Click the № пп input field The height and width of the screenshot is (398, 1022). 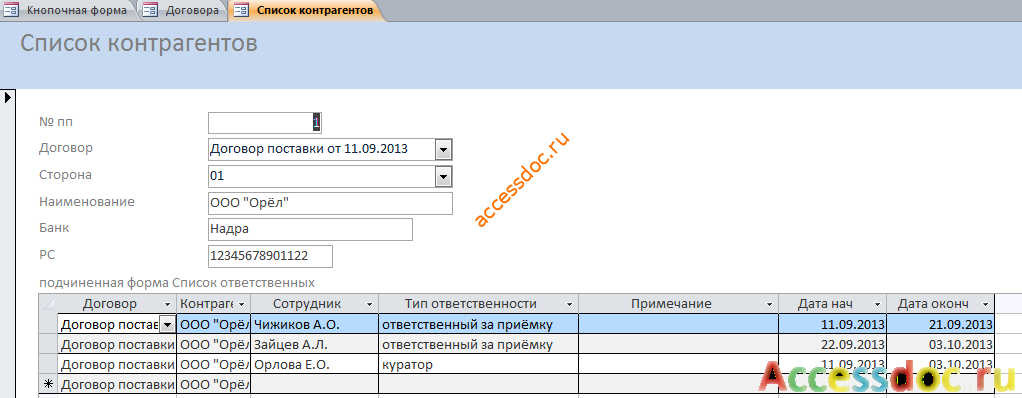265,122
